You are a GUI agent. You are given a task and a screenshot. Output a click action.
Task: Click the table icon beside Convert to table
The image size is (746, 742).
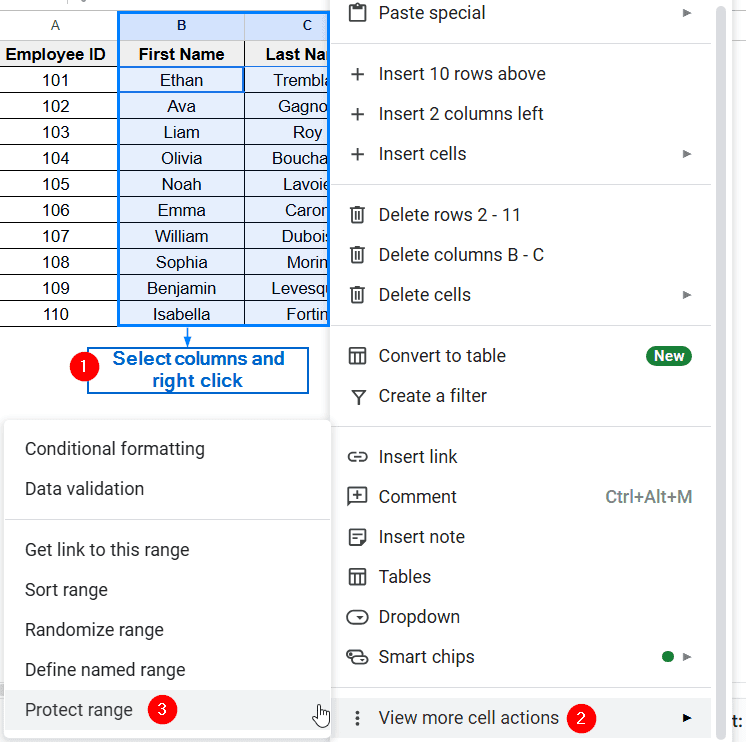click(x=357, y=356)
